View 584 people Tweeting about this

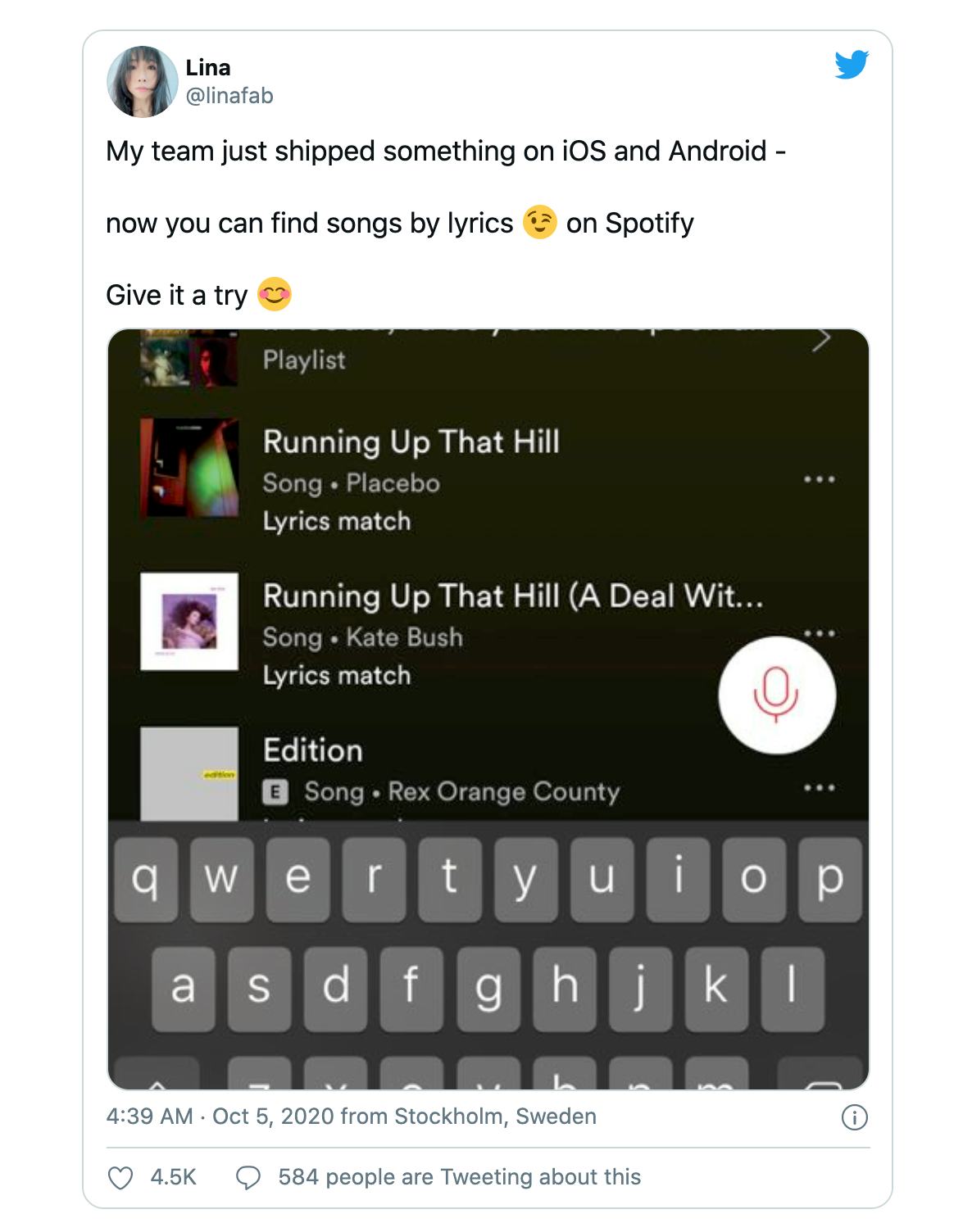point(459,1177)
